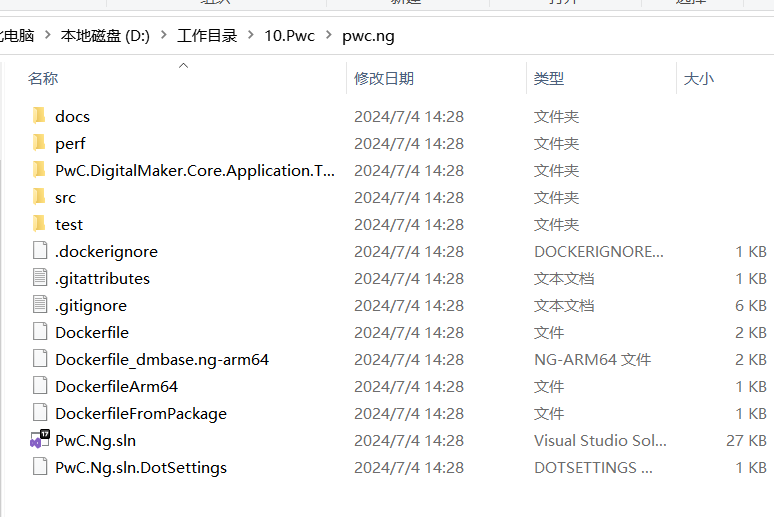This screenshot has height=517, width=774.
Task: Select the perf folder icon
Action: point(39,143)
